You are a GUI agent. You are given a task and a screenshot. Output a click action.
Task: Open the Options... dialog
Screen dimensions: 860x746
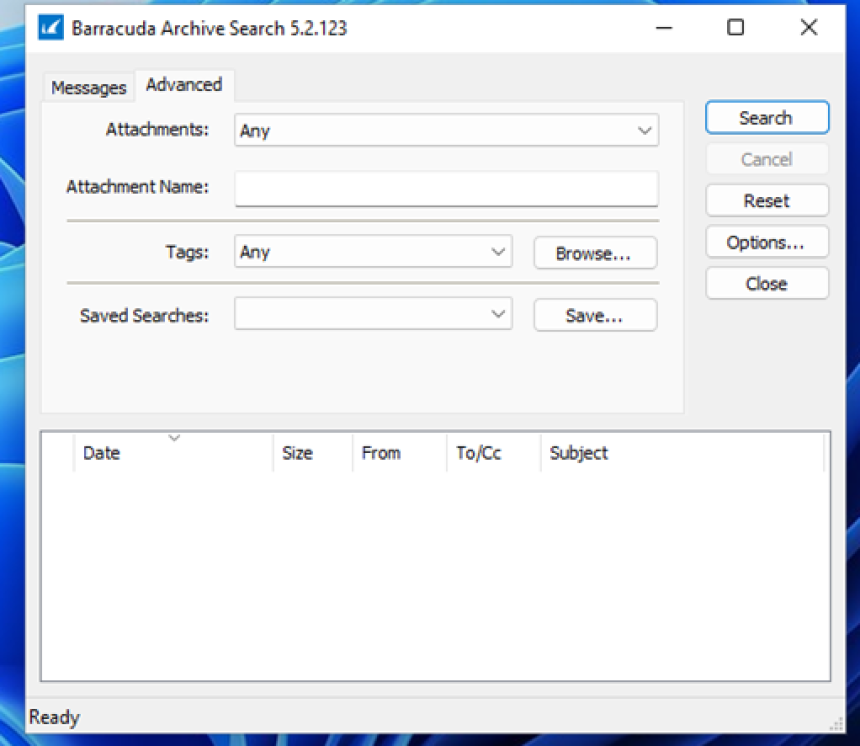(x=767, y=242)
